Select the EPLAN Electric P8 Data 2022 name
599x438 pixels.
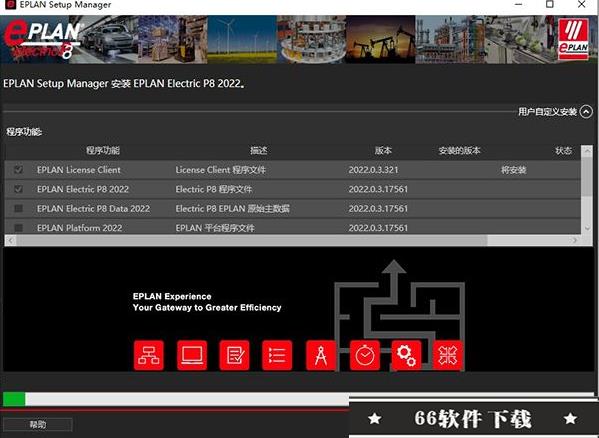[x=94, y=209]
